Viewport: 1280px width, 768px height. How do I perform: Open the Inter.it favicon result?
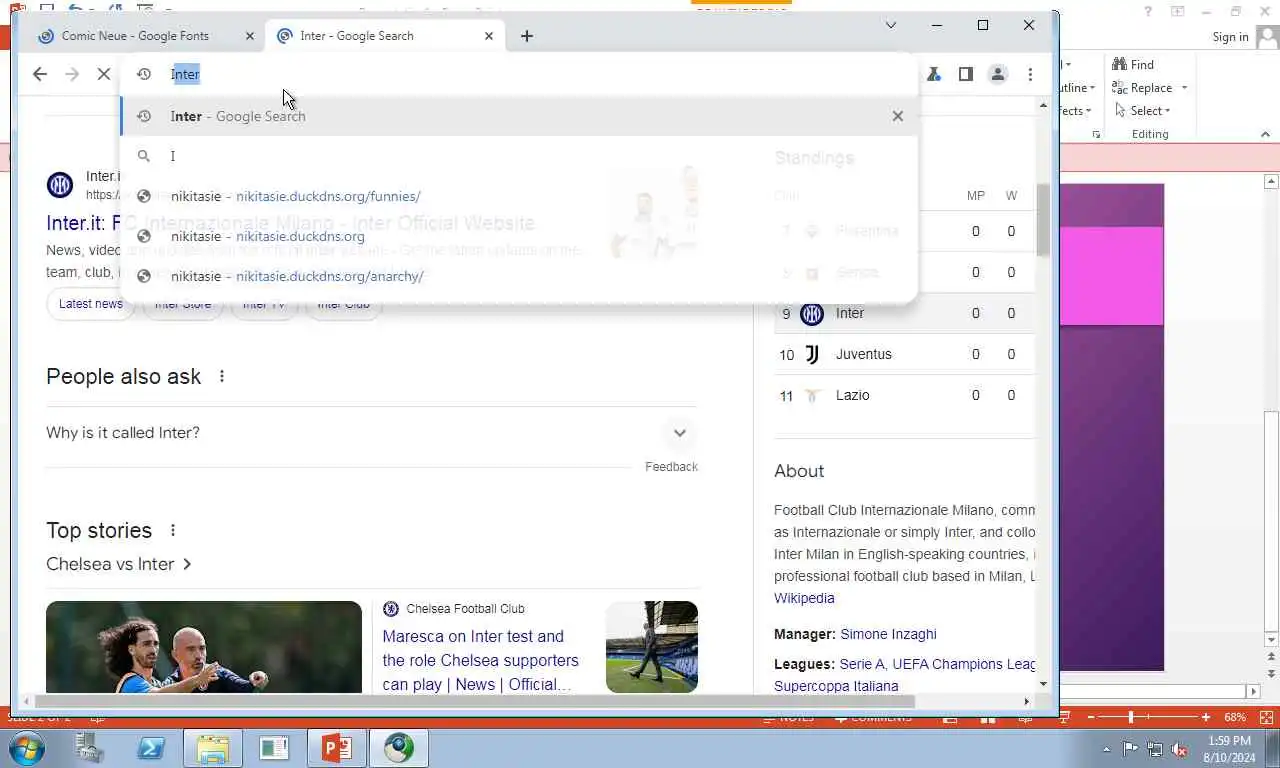click(x=60, y=184)
